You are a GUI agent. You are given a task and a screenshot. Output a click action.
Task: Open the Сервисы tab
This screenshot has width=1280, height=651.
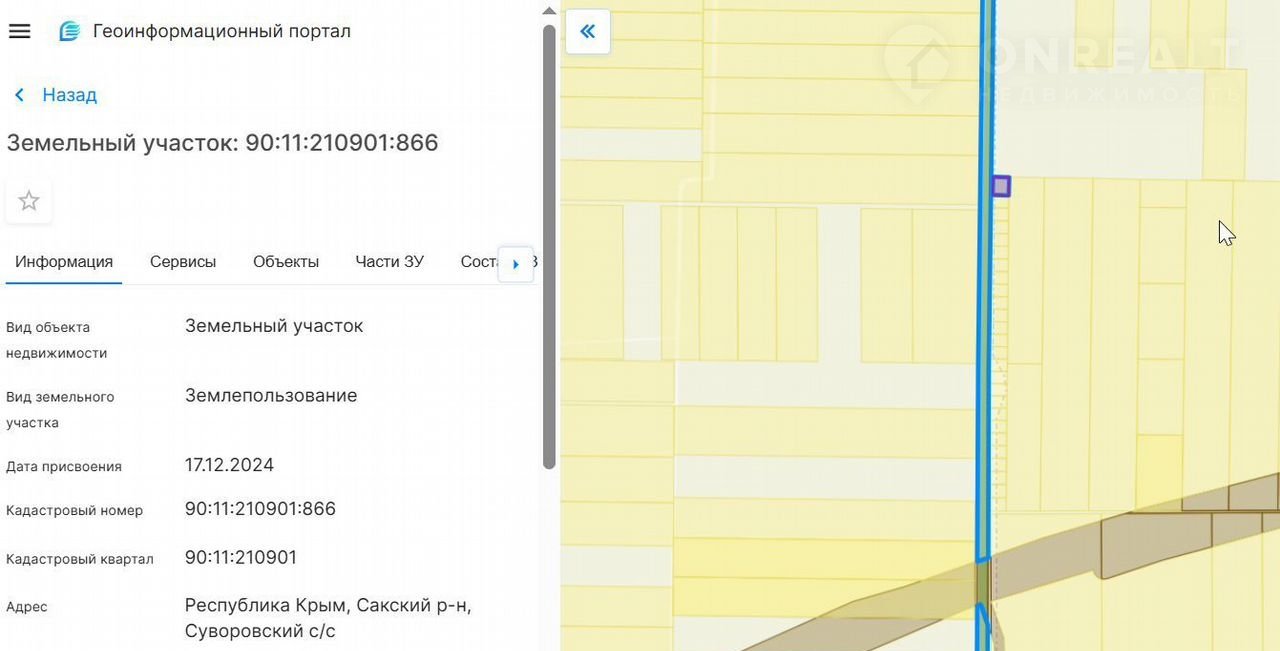[x=183, y=262]
